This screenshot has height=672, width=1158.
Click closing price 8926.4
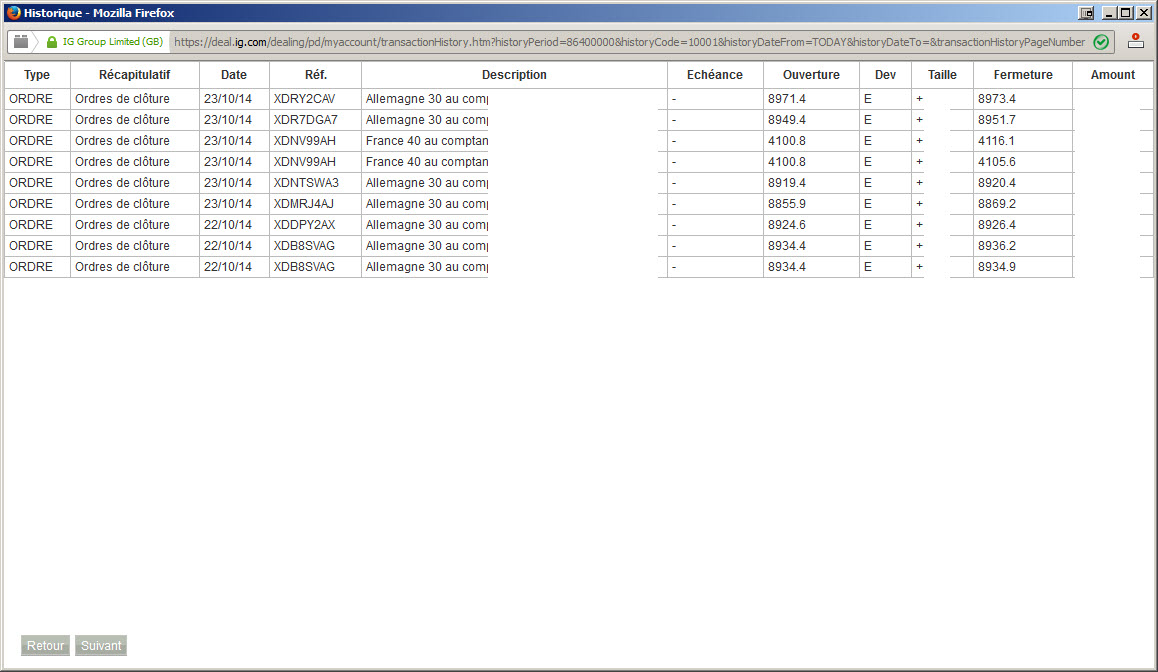[x=997, y=225]
